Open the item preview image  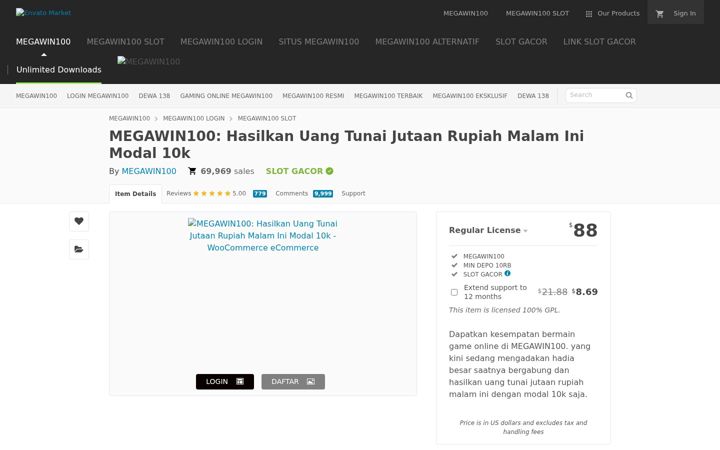263,236
